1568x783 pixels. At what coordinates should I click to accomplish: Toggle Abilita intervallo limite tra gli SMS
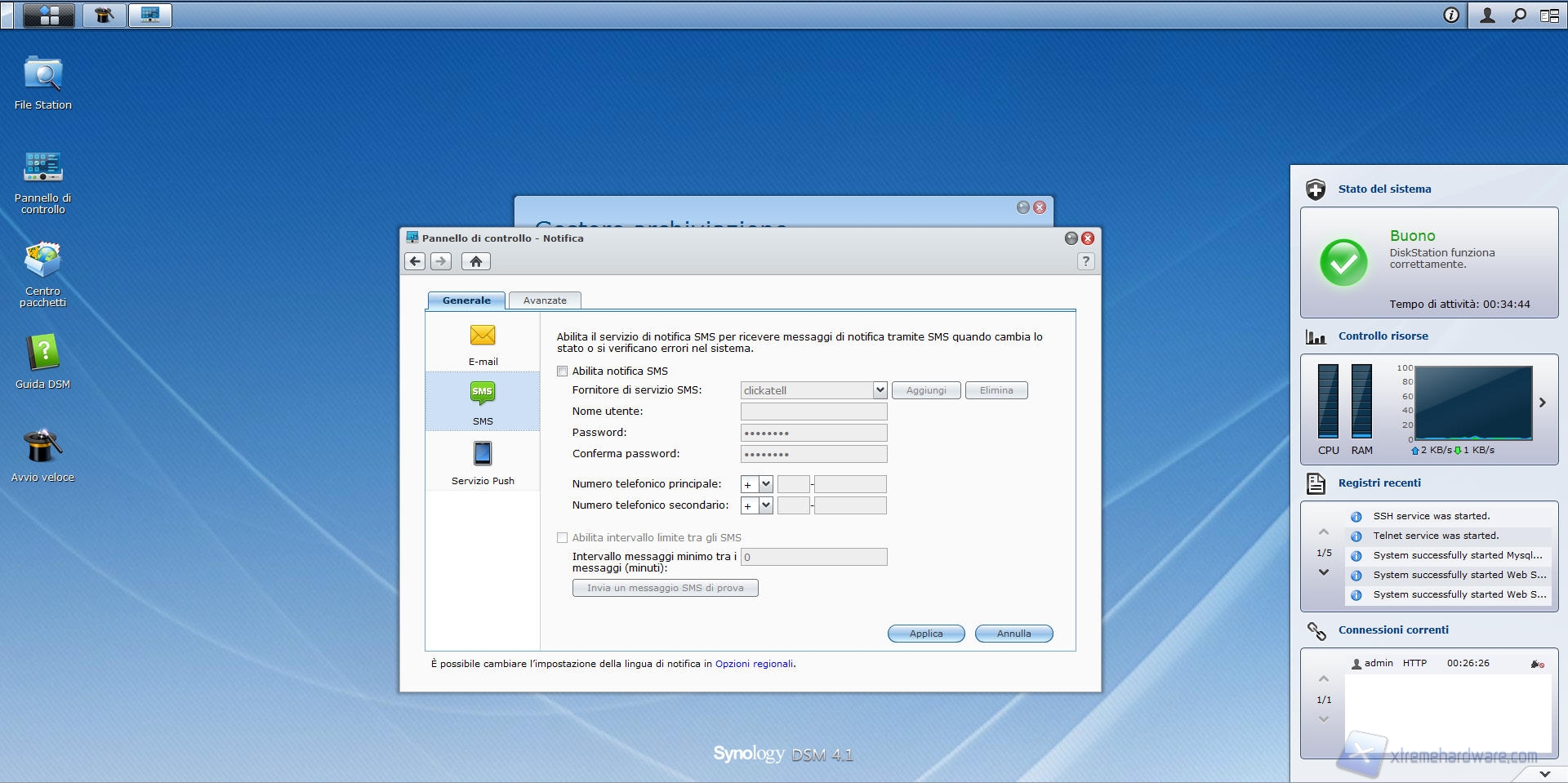[x=562, y=538]
